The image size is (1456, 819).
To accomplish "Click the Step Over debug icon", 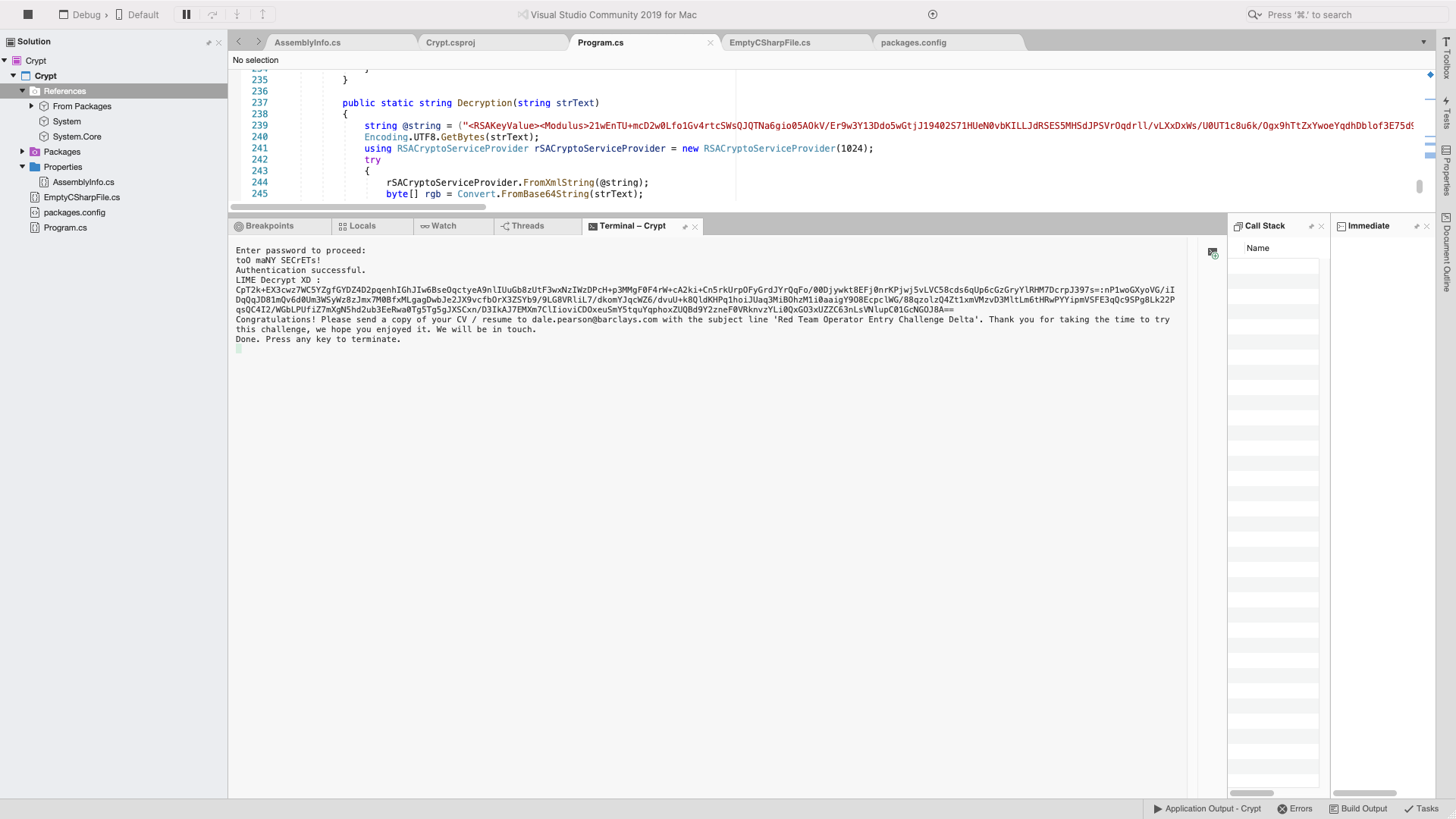I will 212,14.
